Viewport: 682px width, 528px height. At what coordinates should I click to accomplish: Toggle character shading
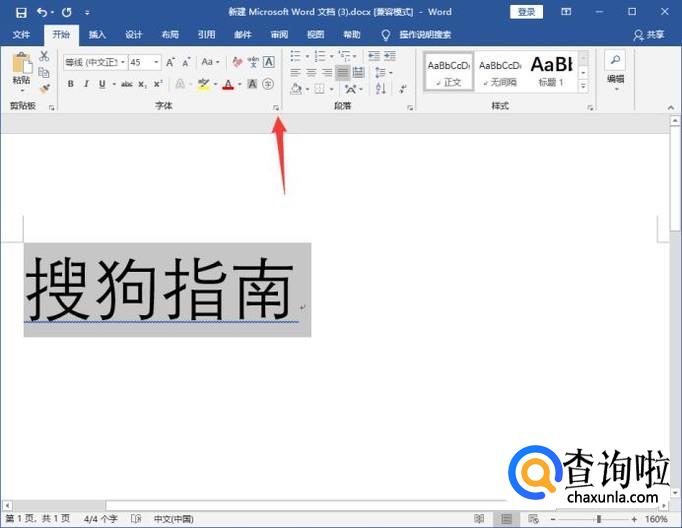(x=252, y=84)
